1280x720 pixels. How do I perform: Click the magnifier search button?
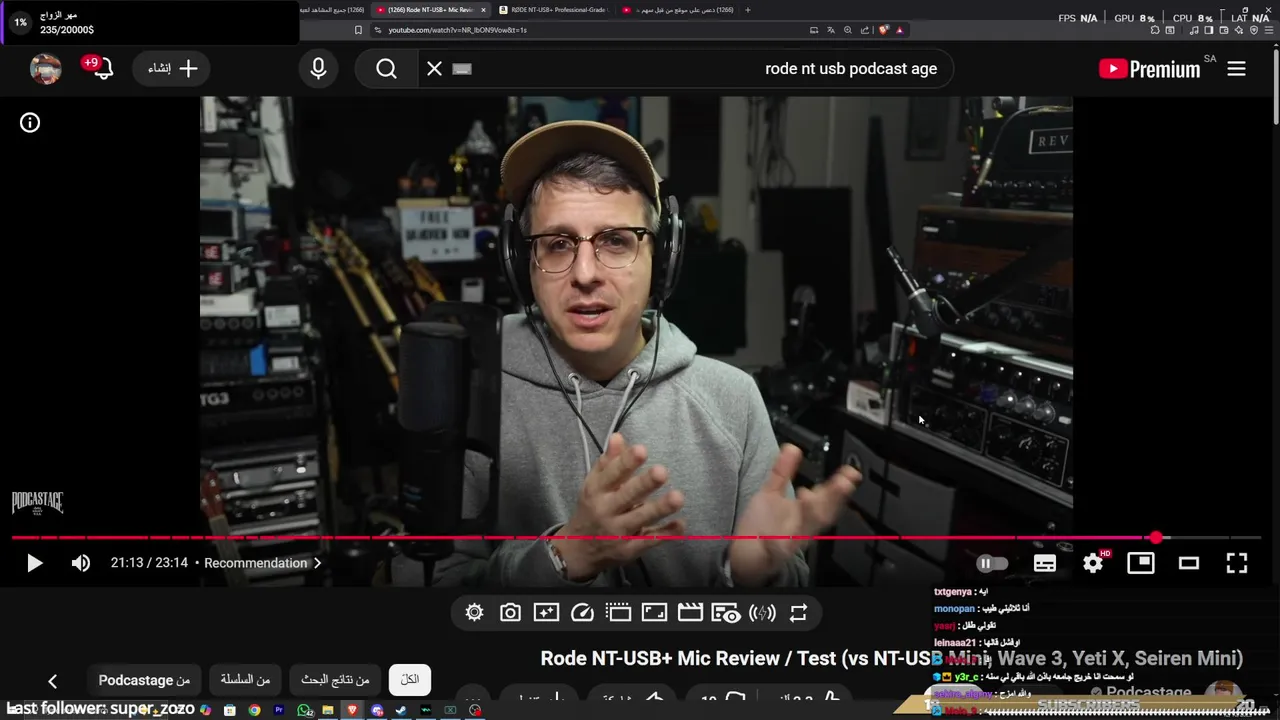(x=387, y=69)
